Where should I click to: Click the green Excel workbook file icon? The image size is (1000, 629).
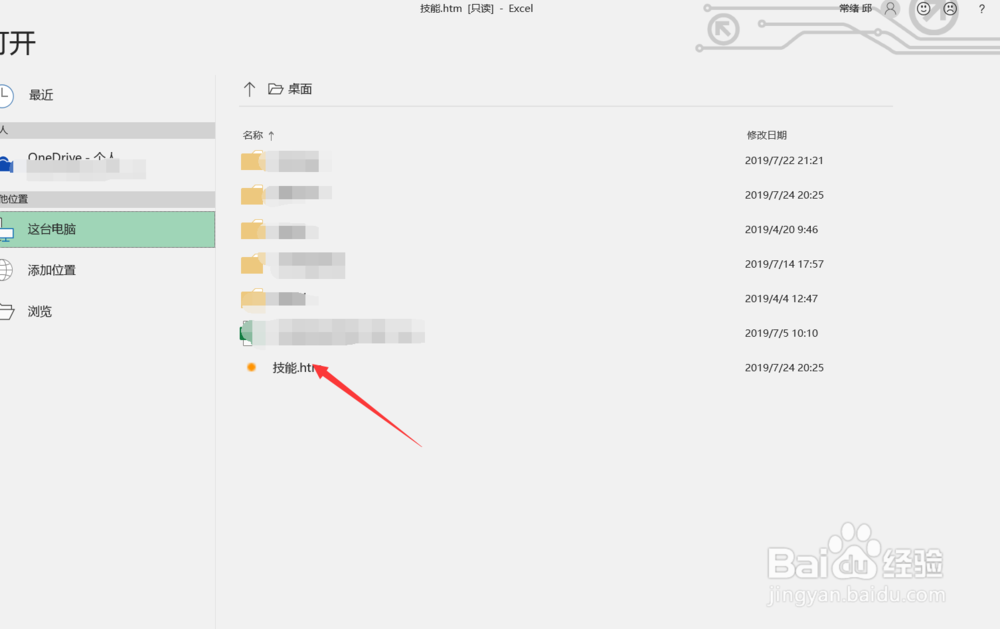tap(243, 333)
